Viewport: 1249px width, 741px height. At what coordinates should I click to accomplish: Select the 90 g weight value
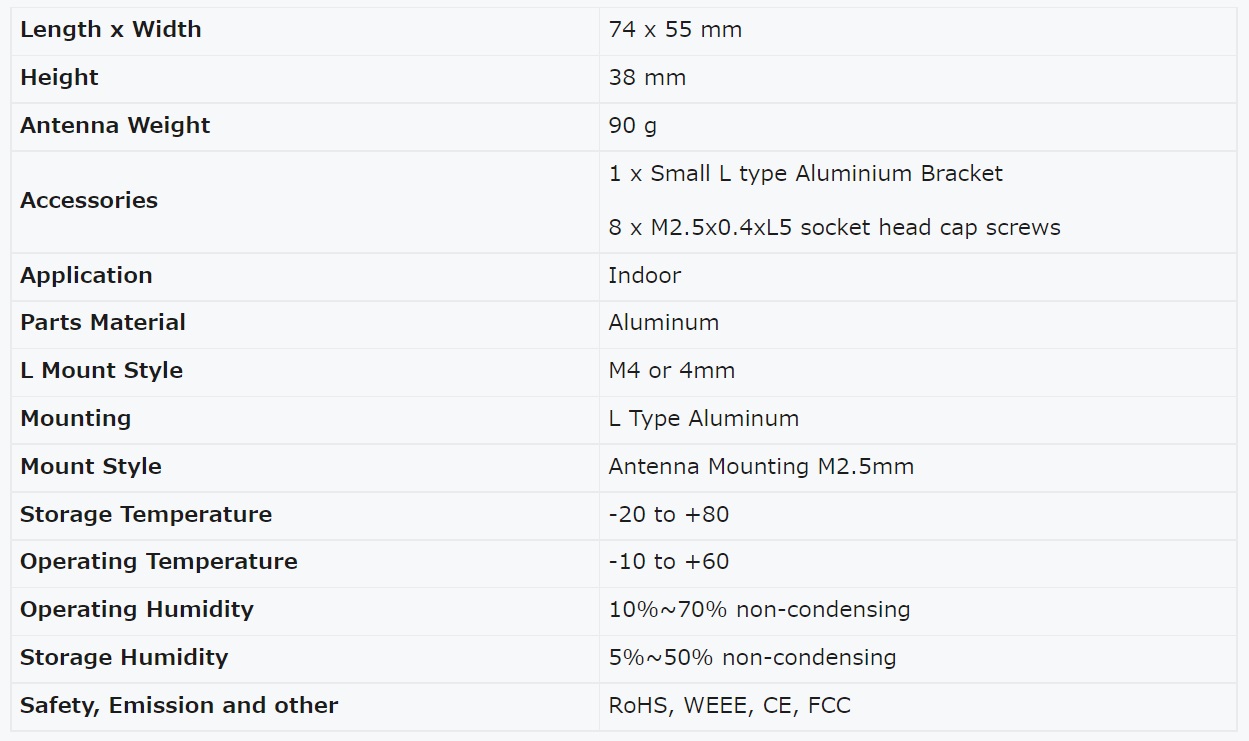tap(632, 126)
